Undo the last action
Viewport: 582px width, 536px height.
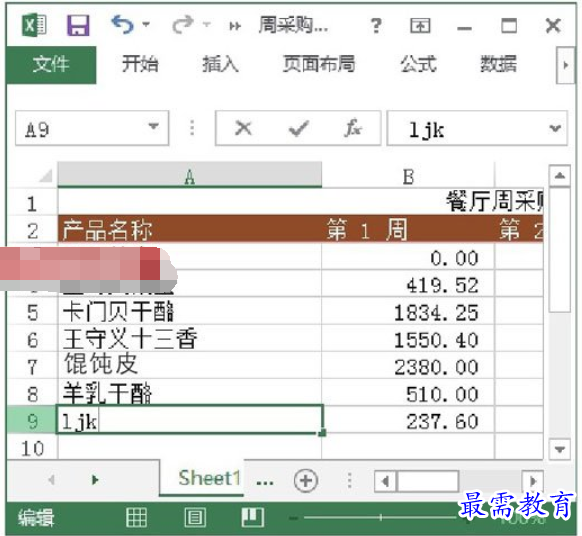pos(122,24)
